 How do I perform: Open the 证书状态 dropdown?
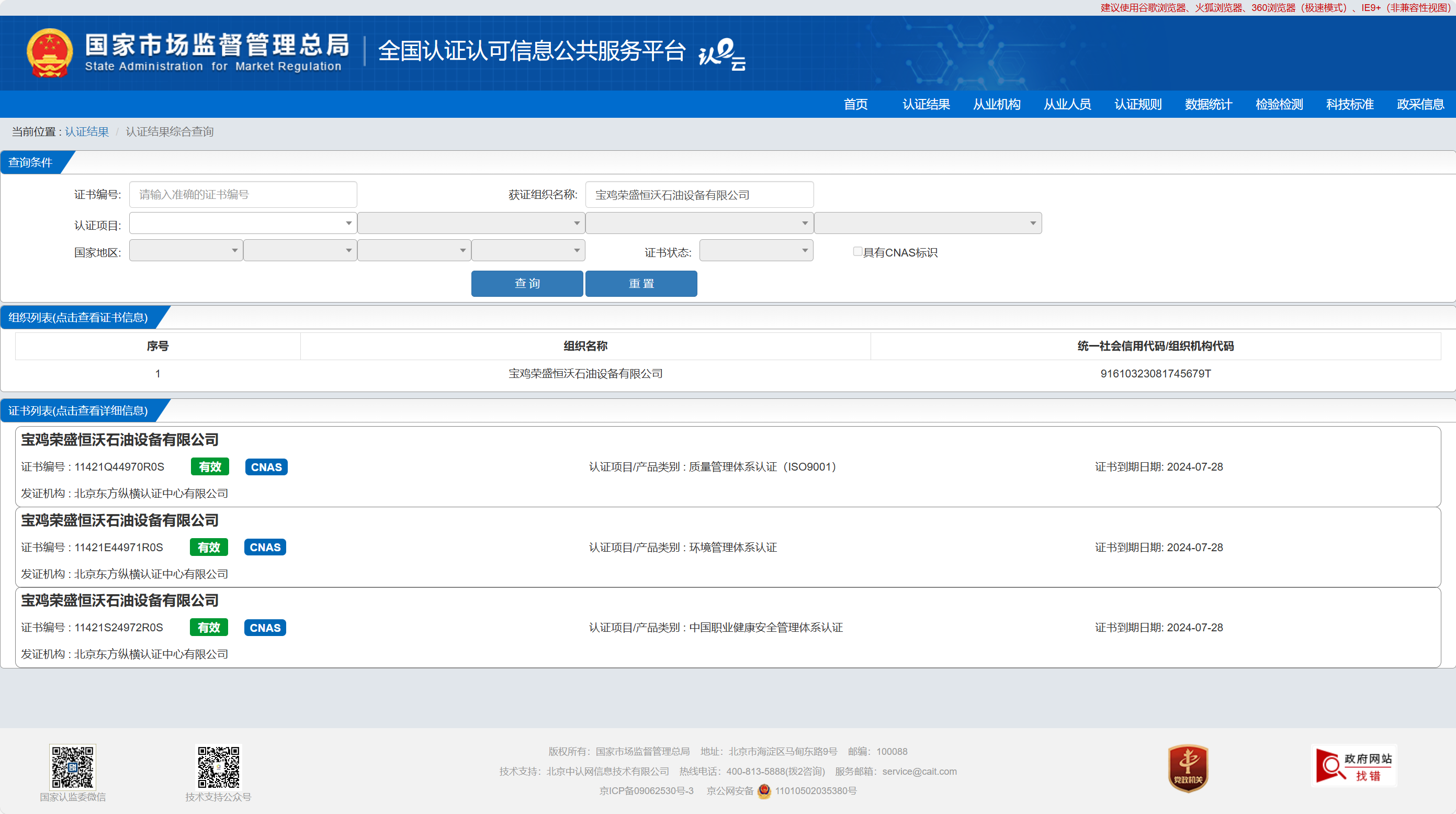point(757,251)
